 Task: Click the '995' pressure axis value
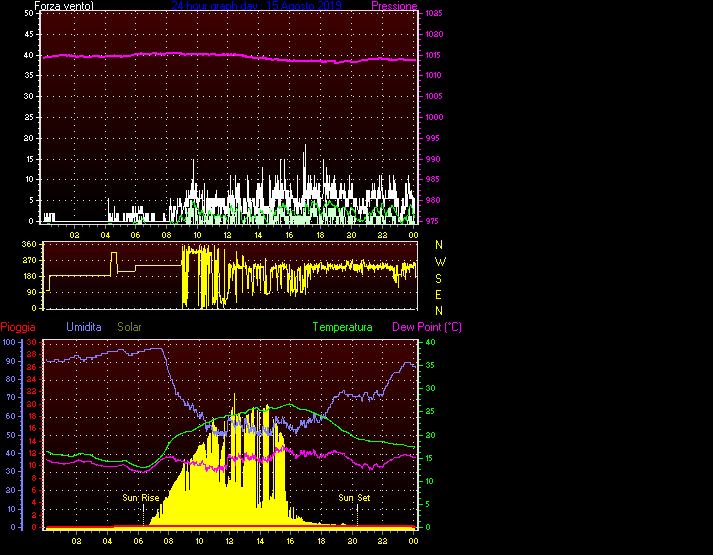click(x=432, y=138)
